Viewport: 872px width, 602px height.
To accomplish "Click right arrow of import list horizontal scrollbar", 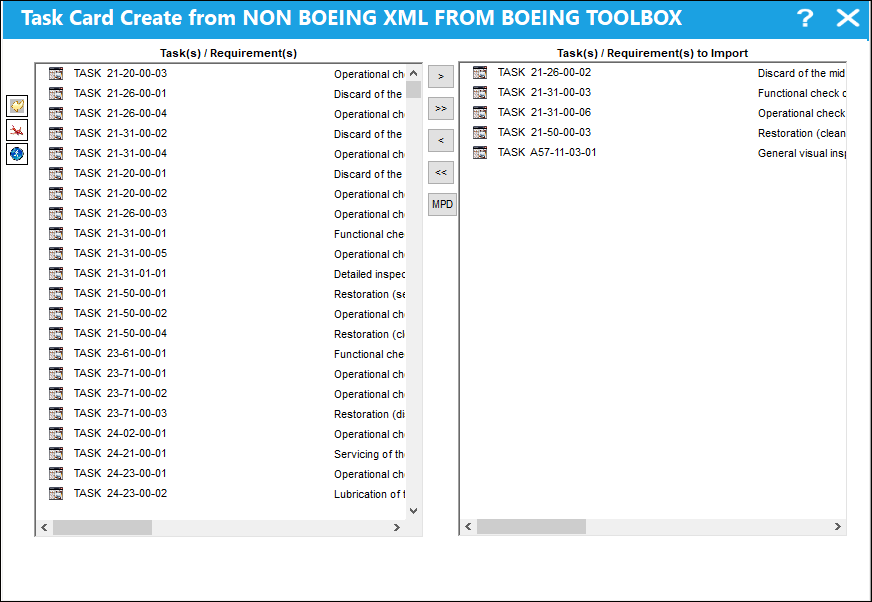I will click(838, 526).
